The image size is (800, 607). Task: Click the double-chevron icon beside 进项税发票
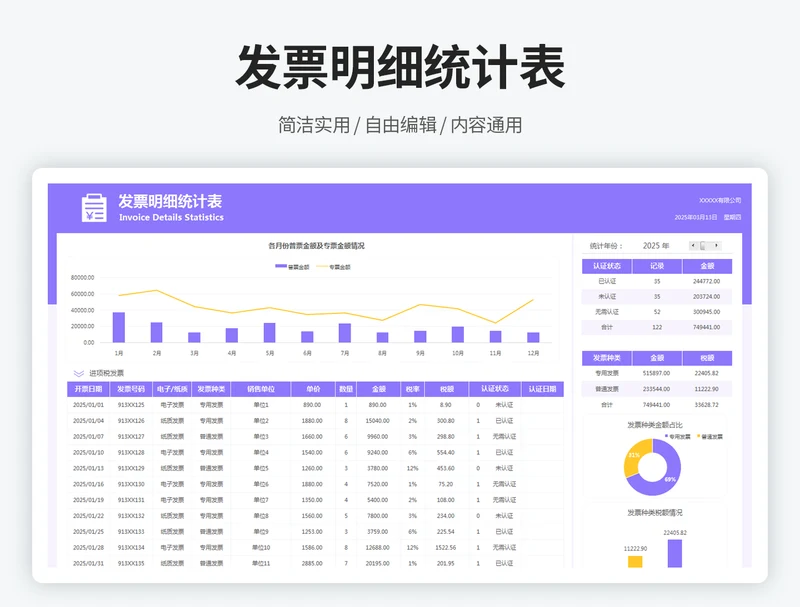pyautogui.click(x=79, y=373)
